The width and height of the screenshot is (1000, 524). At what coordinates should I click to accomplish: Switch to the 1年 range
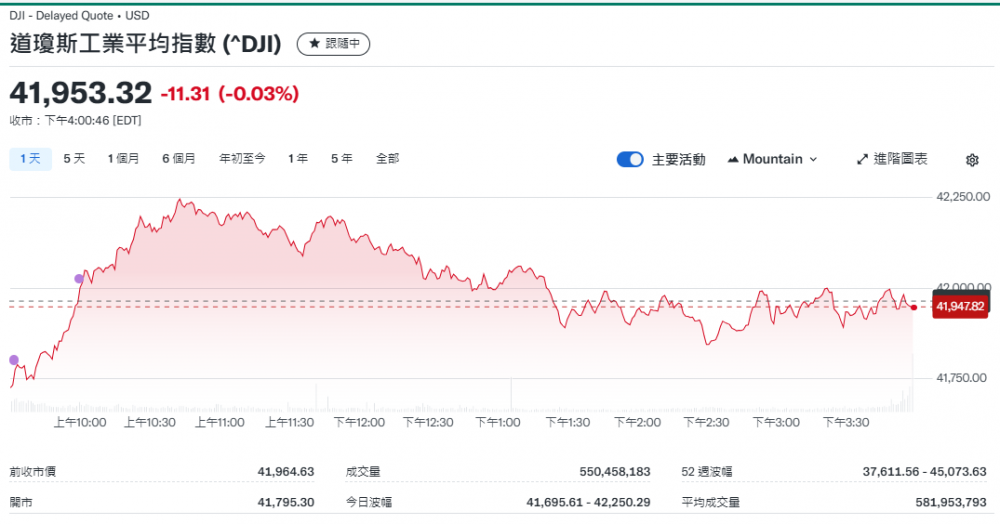pyautogui.click(x=297, y=158)
